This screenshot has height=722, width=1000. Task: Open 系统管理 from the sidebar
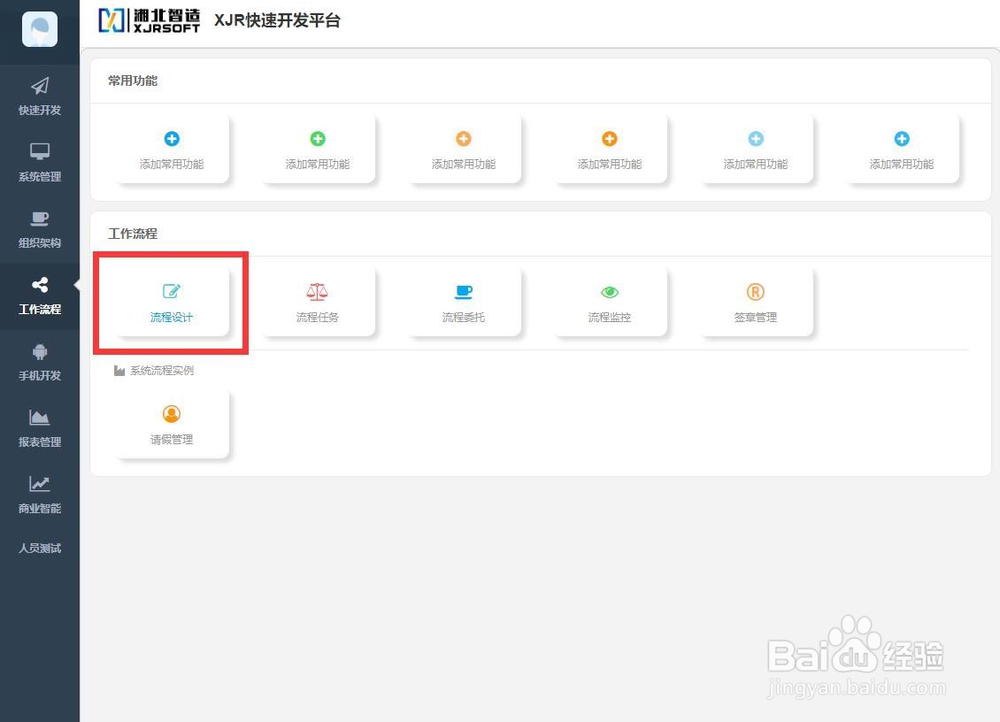39,162
